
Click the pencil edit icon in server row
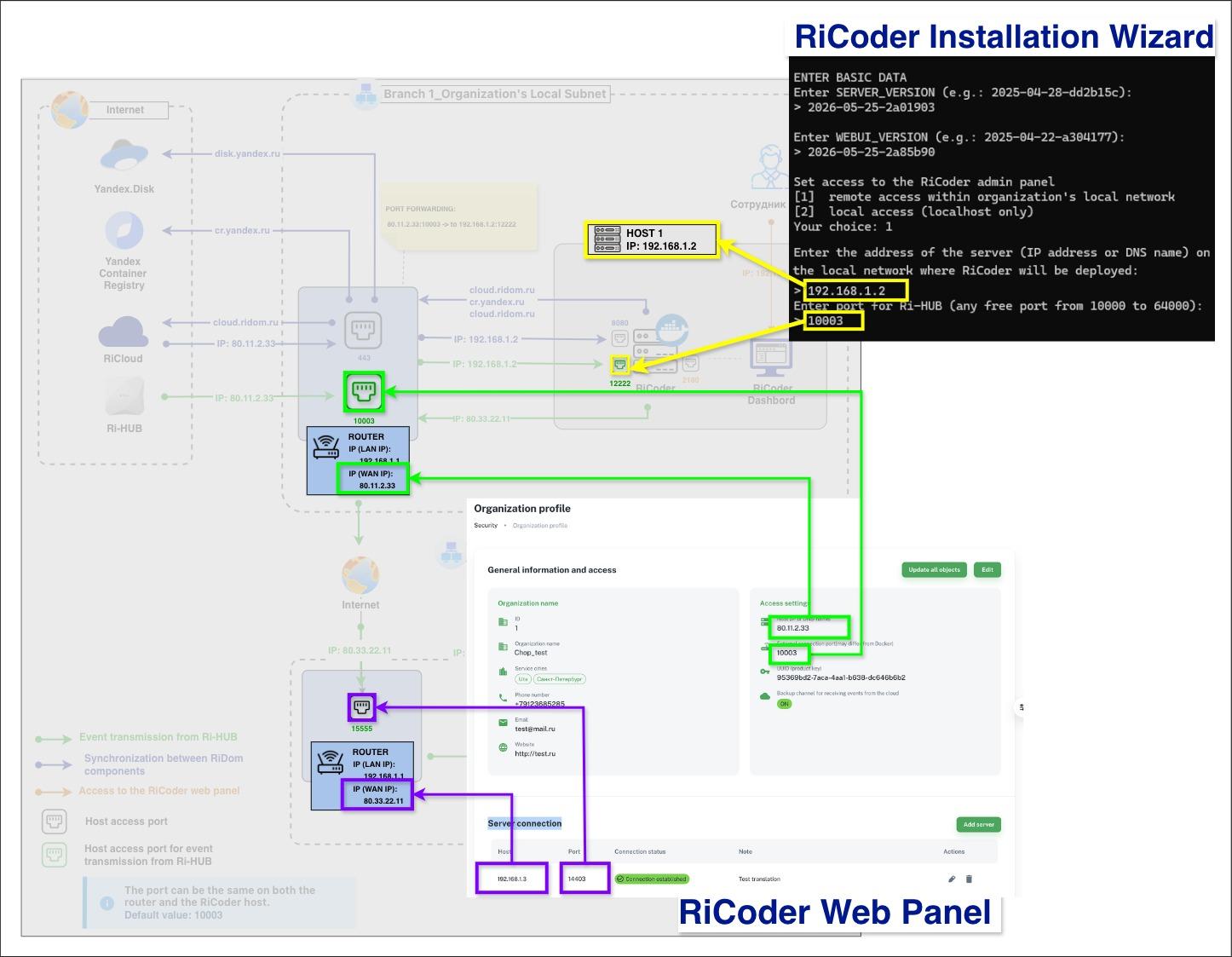click(x=952, y=879)
